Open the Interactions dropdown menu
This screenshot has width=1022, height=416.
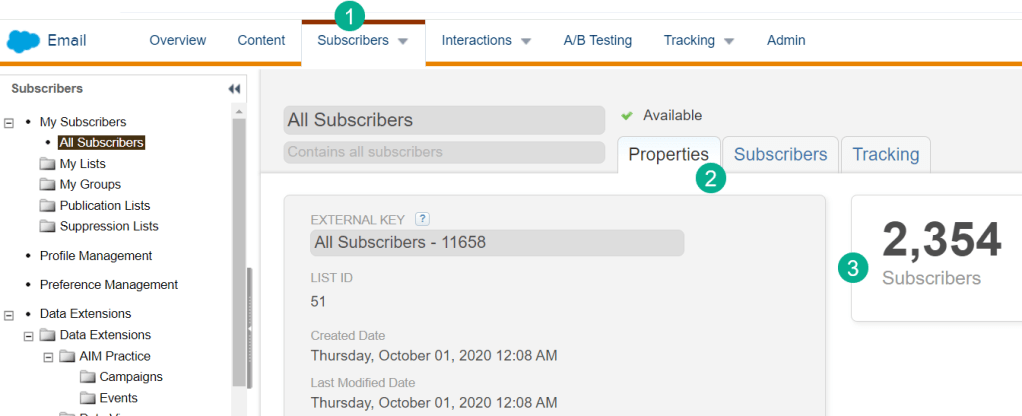click(x=486, y=41)
